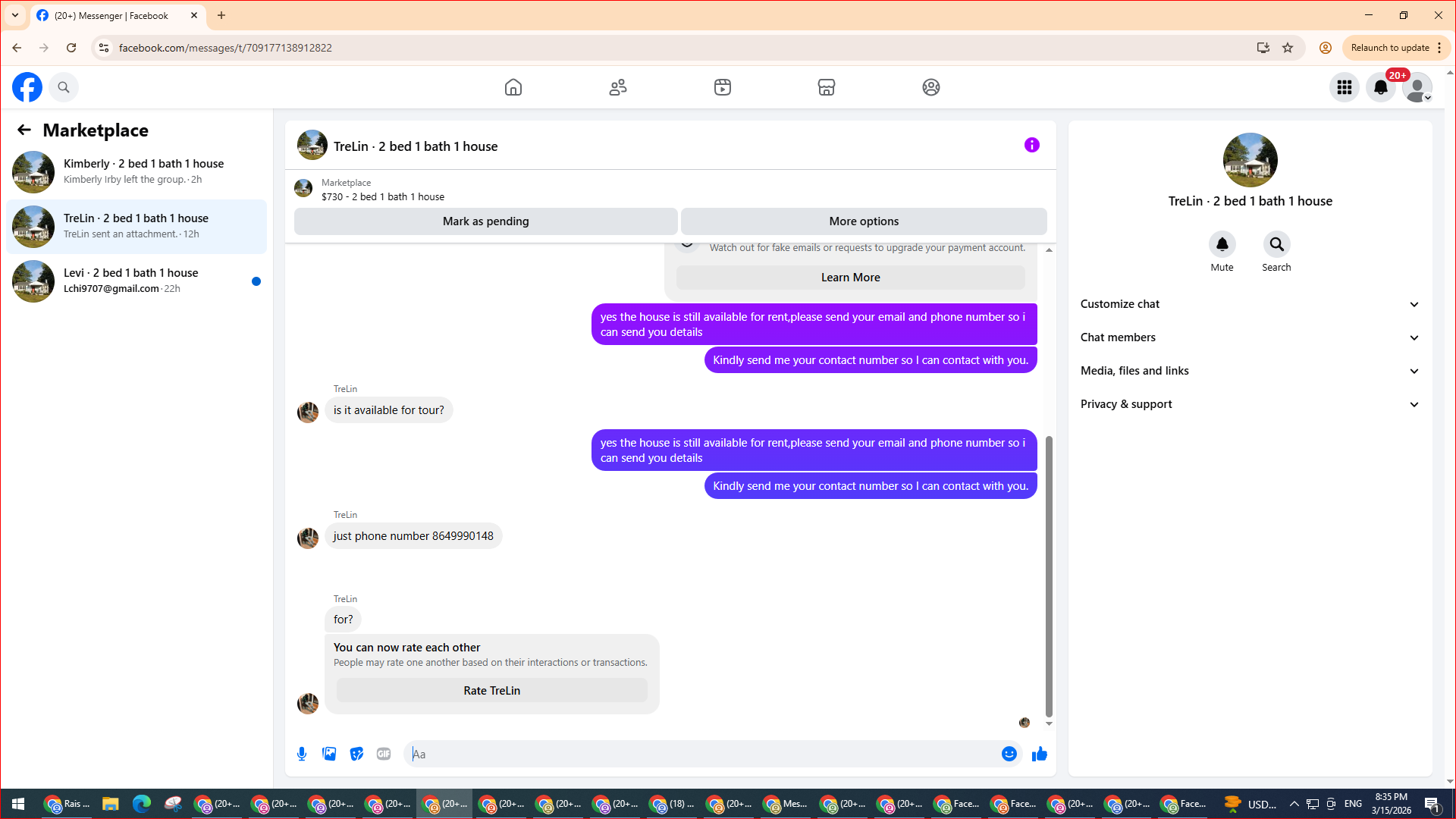Open the emoji picker smiley icon
This screenshot has width=1456, height=819.
click(1009, 754)
